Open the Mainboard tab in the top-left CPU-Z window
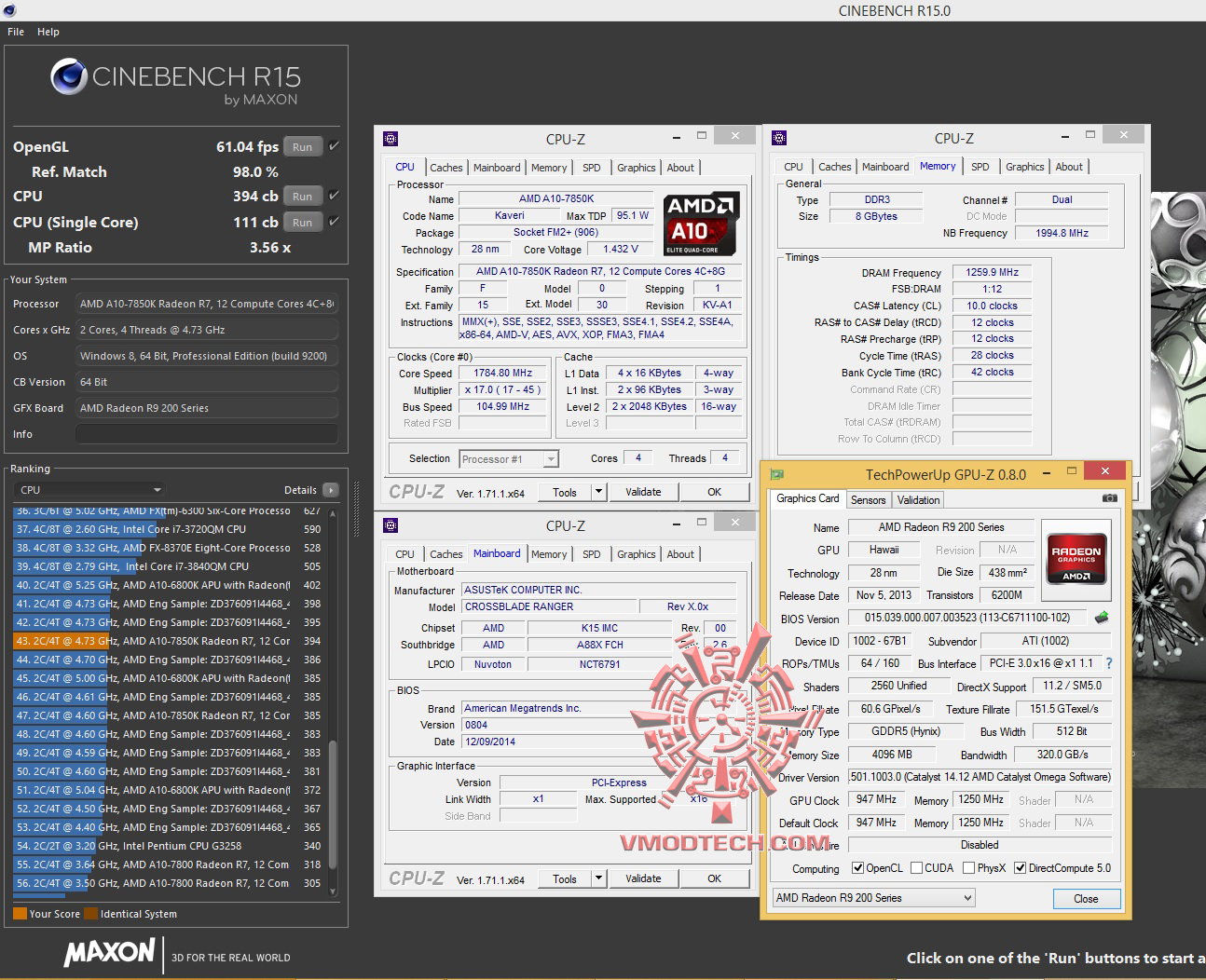Screen dimensions: 1206x980 (x=497, y=168)
